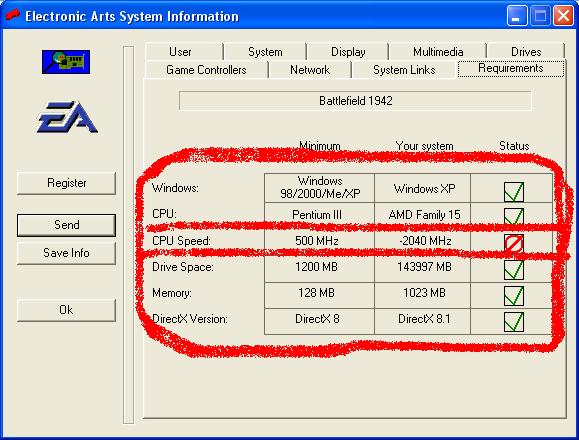Click the Save Info button
The image size is (579, 440).
click(x=66, y=253)
